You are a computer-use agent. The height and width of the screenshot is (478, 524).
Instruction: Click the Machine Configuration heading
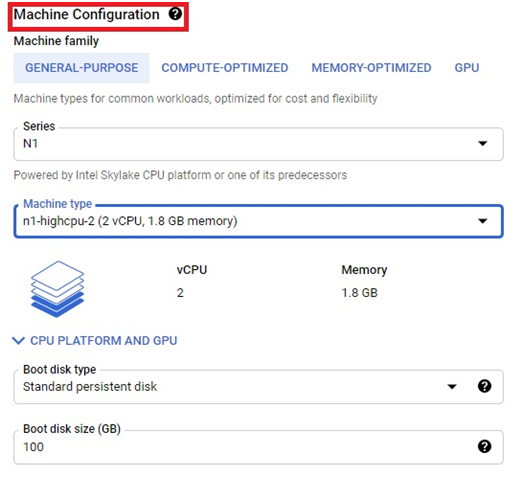(87, 14)
